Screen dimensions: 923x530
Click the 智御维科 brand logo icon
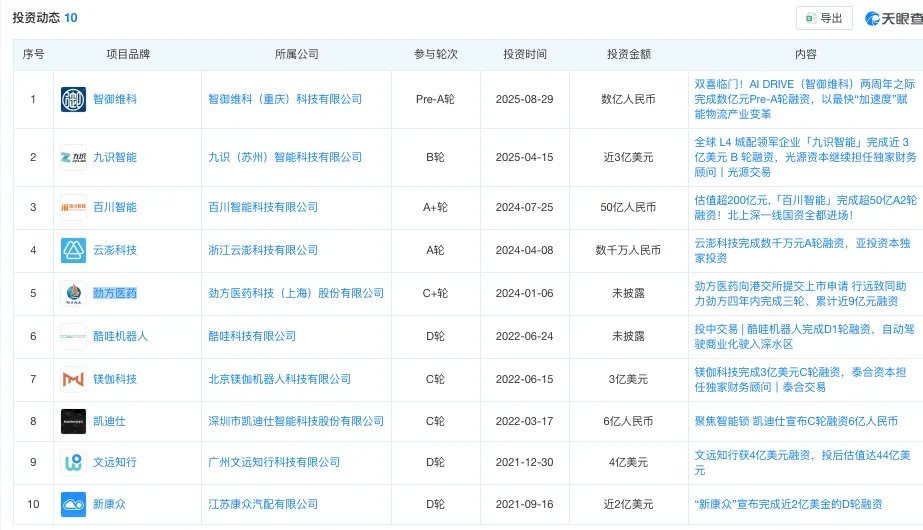coord(73,100)
